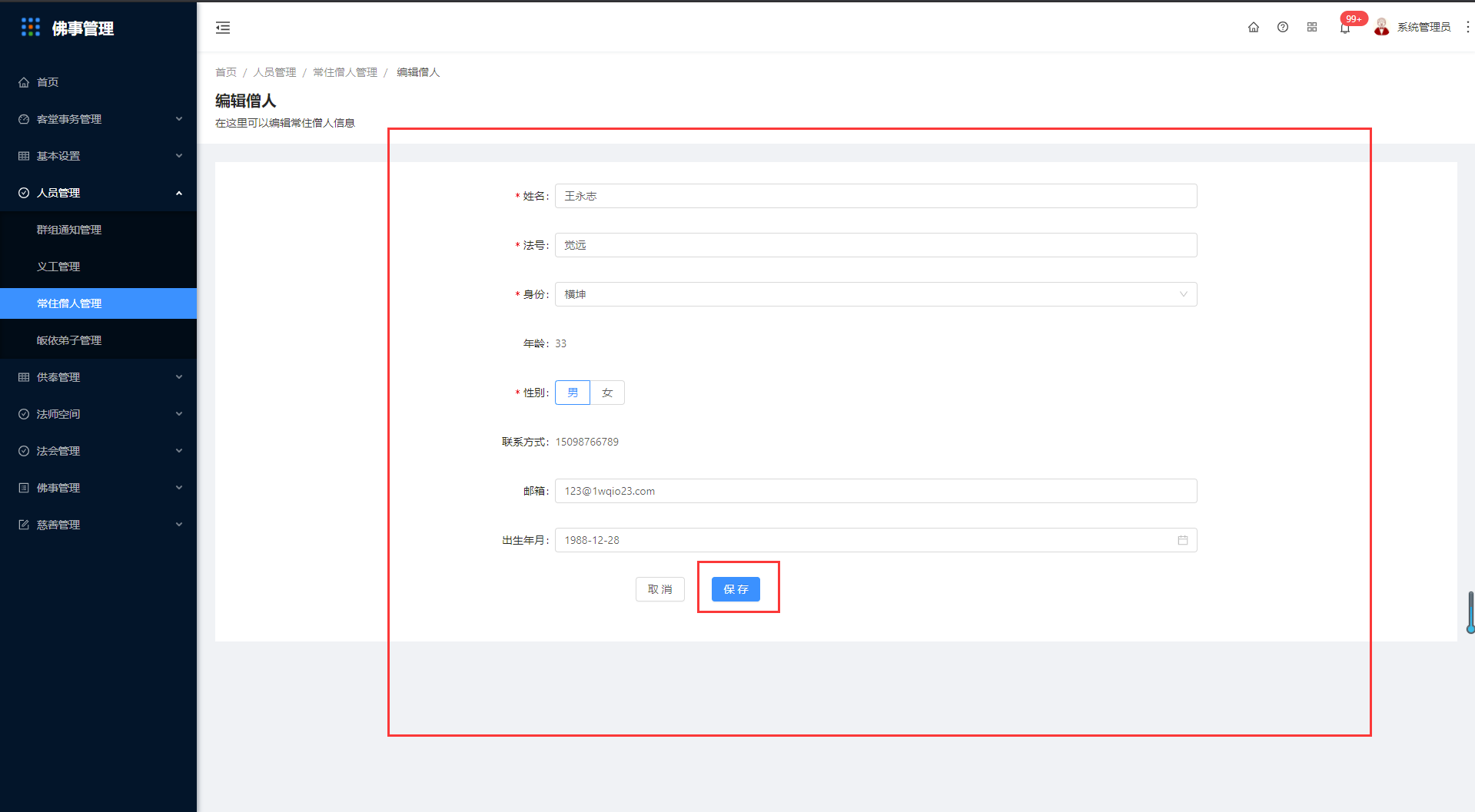
Task: Open the 法会管理 menu label
Action: tap(58, 451)
